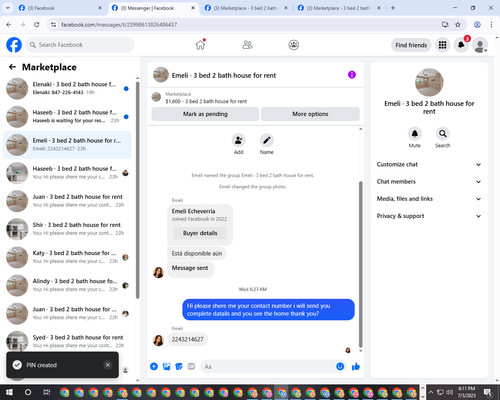Open Windows Start menu
Screen dimensions: 500x400
pos(9,392)
